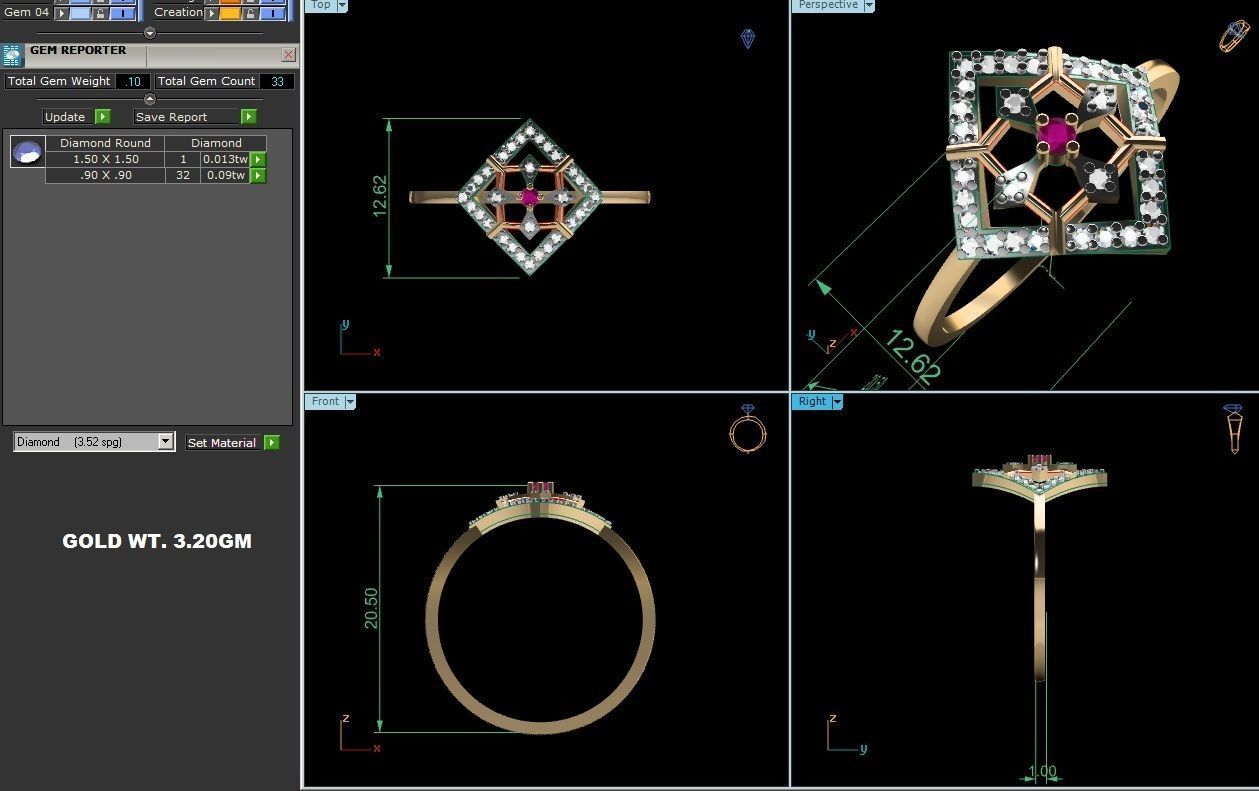Click the Update button label
The image size is (1259, 791).
(x=65, y=117)
